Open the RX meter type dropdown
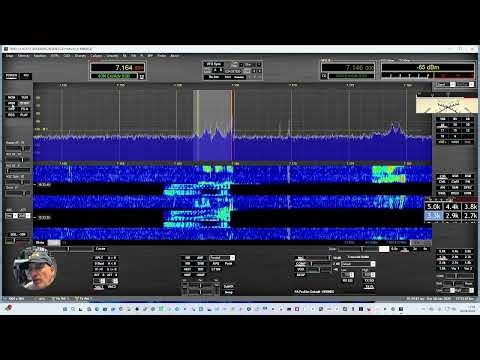 point(446,84)
